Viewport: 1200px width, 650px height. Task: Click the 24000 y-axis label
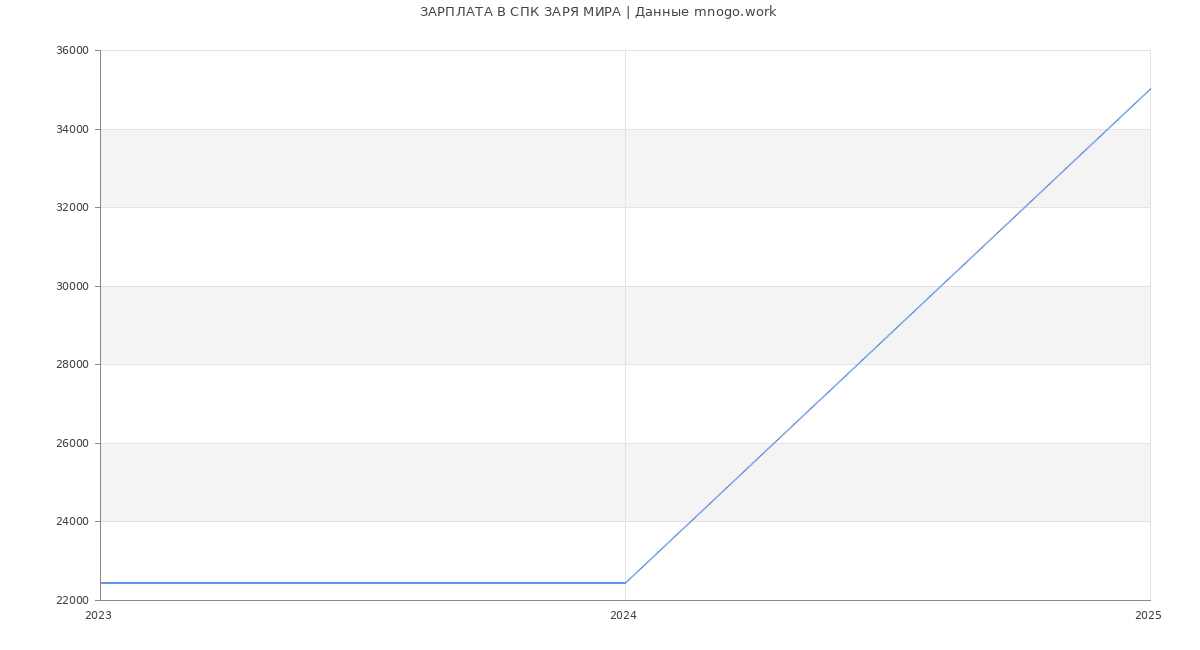tap(73, 522)
